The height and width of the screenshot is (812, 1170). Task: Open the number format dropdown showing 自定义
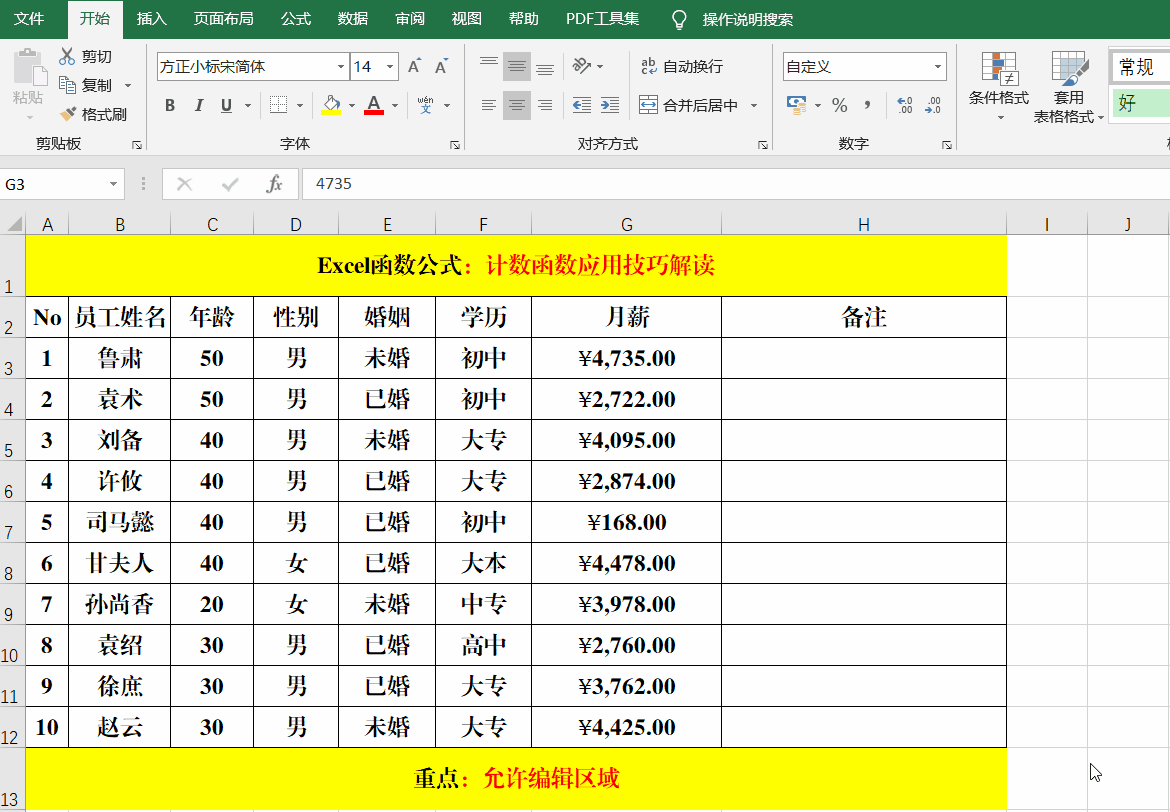click(x=936, y=66)
